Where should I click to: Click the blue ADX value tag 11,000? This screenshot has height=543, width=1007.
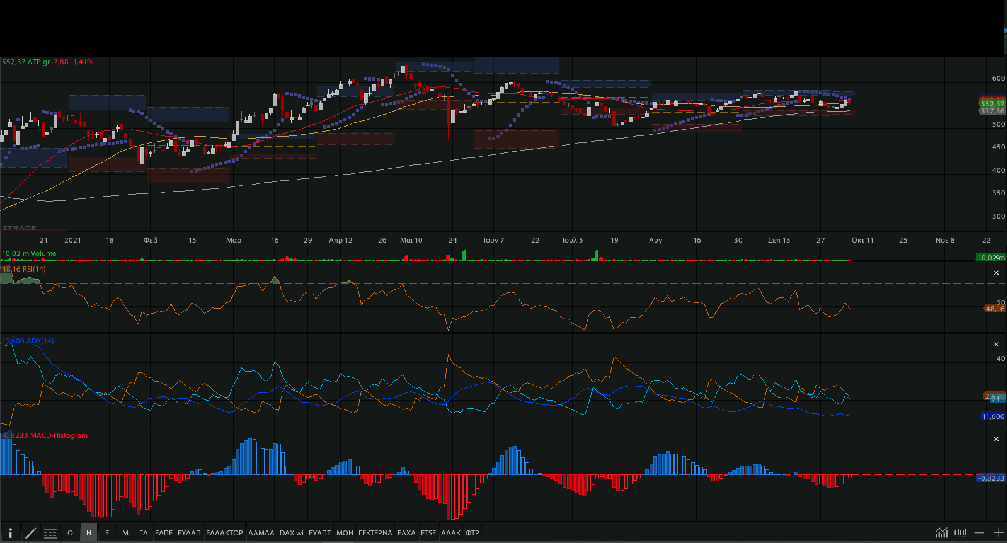(x=993, y=417)
